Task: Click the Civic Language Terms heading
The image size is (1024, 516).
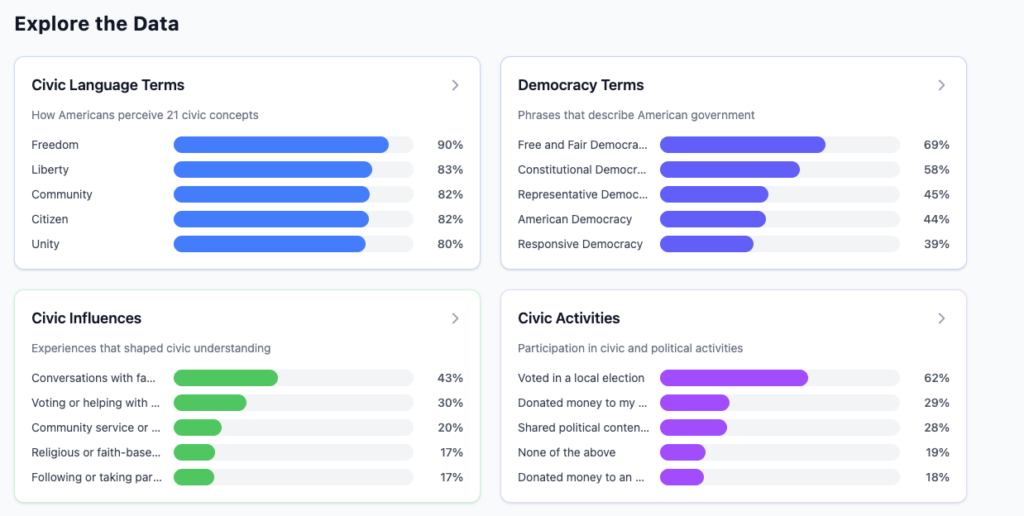Action: pyautogui.click(x=108, y=85)
